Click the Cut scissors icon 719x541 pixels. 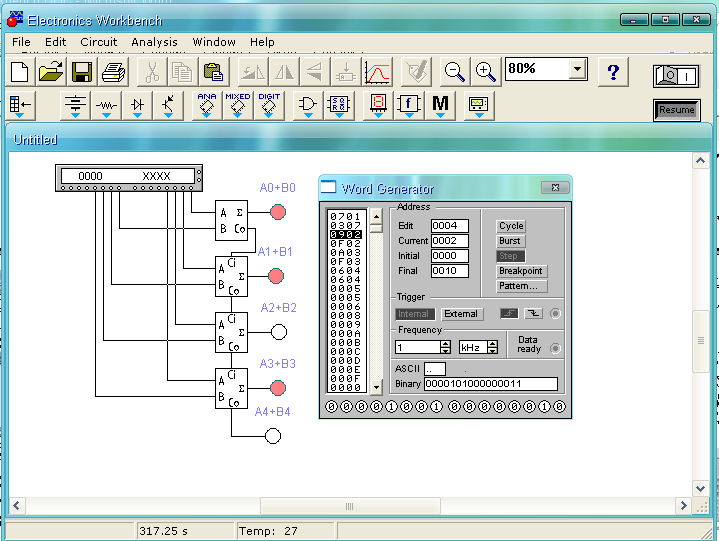tap(151, 72)
